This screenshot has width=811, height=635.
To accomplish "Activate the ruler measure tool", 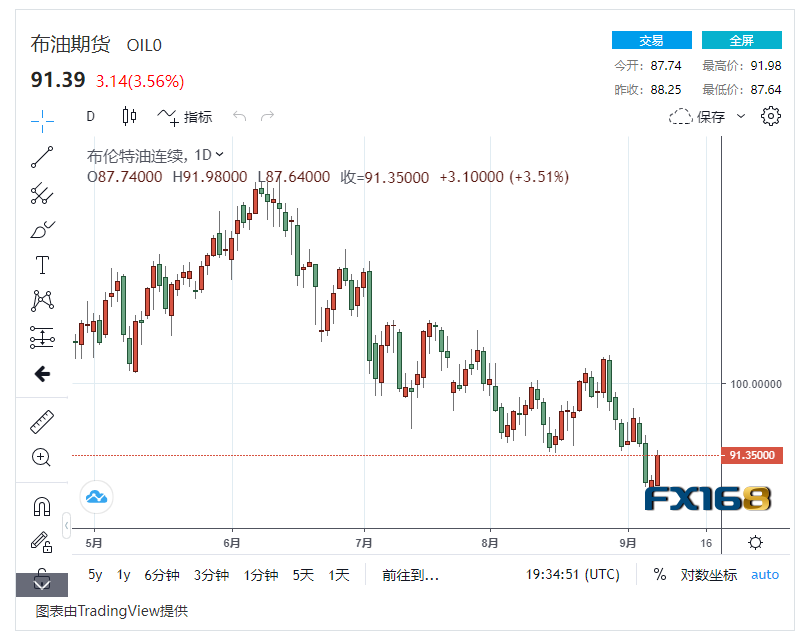I will click(42, 421).
